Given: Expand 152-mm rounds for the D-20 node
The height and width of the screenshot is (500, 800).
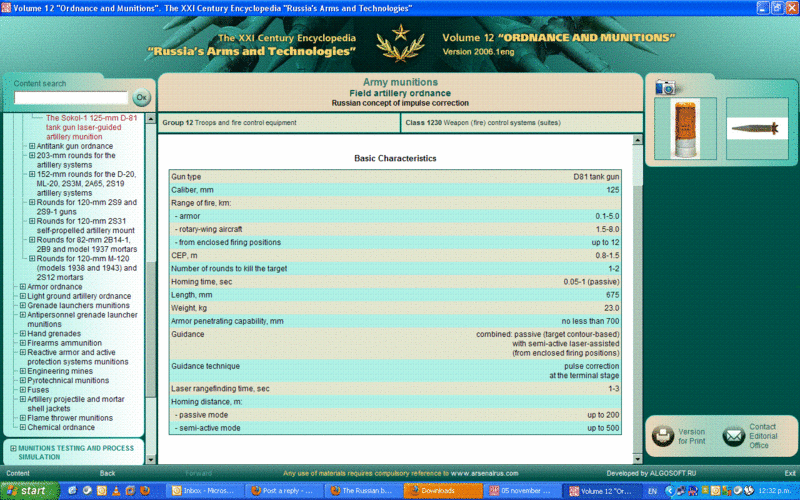Looking at the screenshot, I should (x=32, y=174).
